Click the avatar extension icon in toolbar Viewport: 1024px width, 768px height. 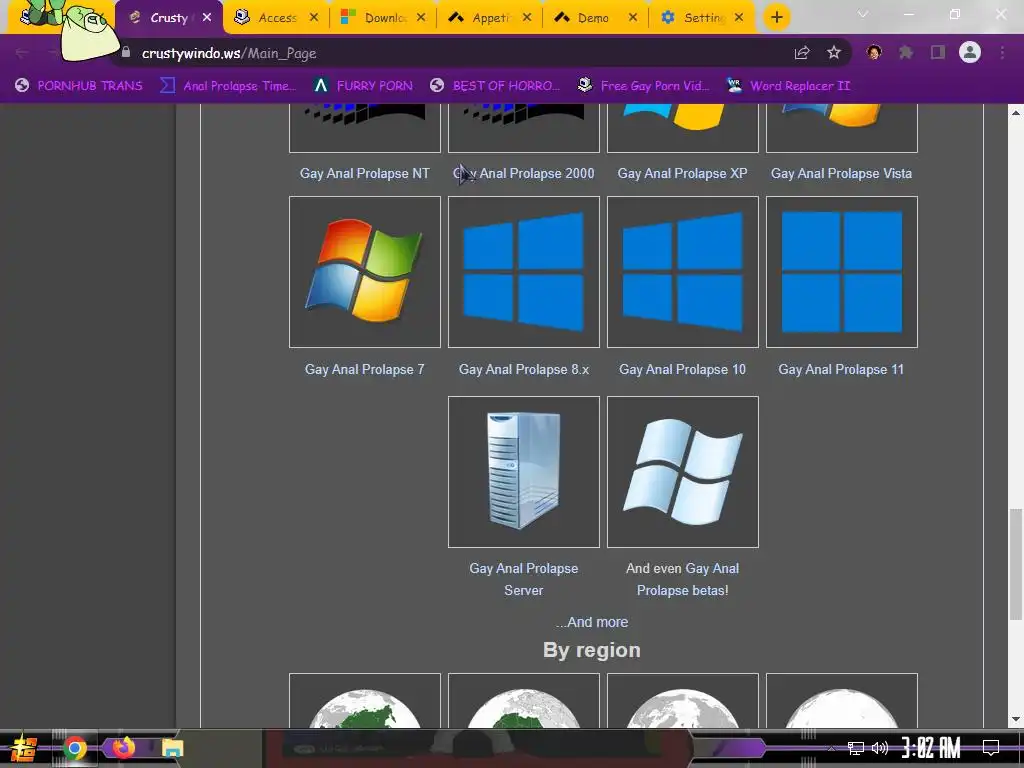(x=874, y=52)
